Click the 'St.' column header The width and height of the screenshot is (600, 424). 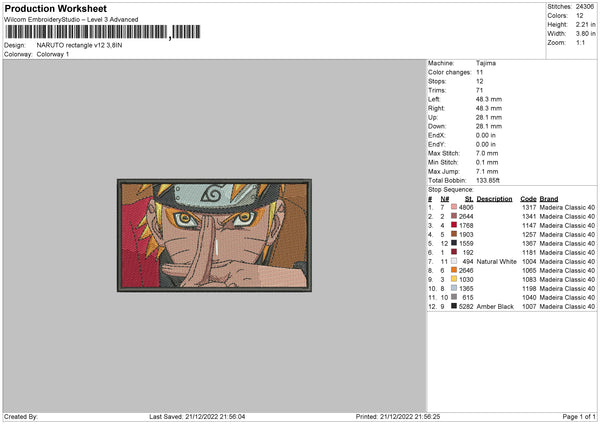pos(469,199)
